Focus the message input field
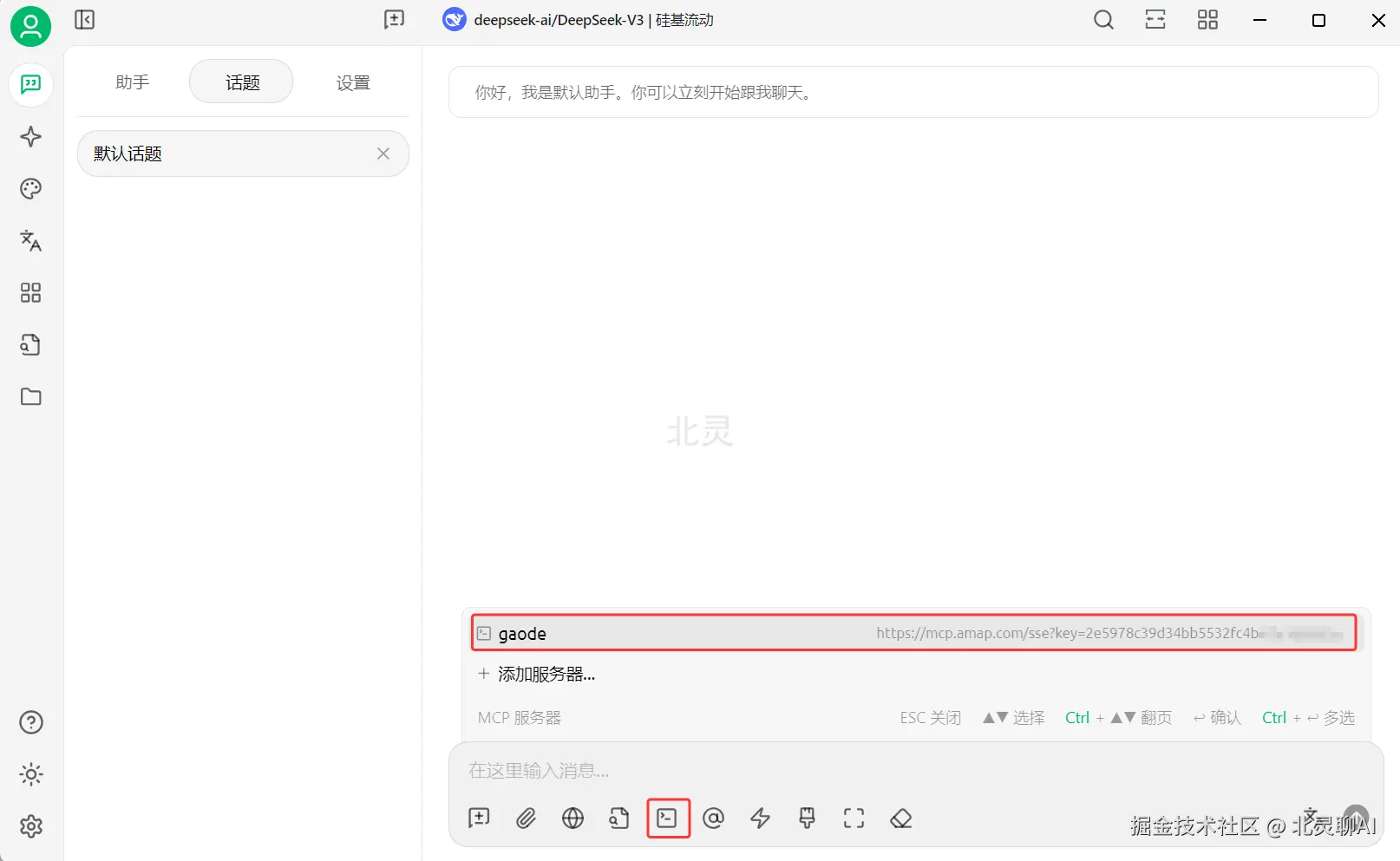 [916, 770]
